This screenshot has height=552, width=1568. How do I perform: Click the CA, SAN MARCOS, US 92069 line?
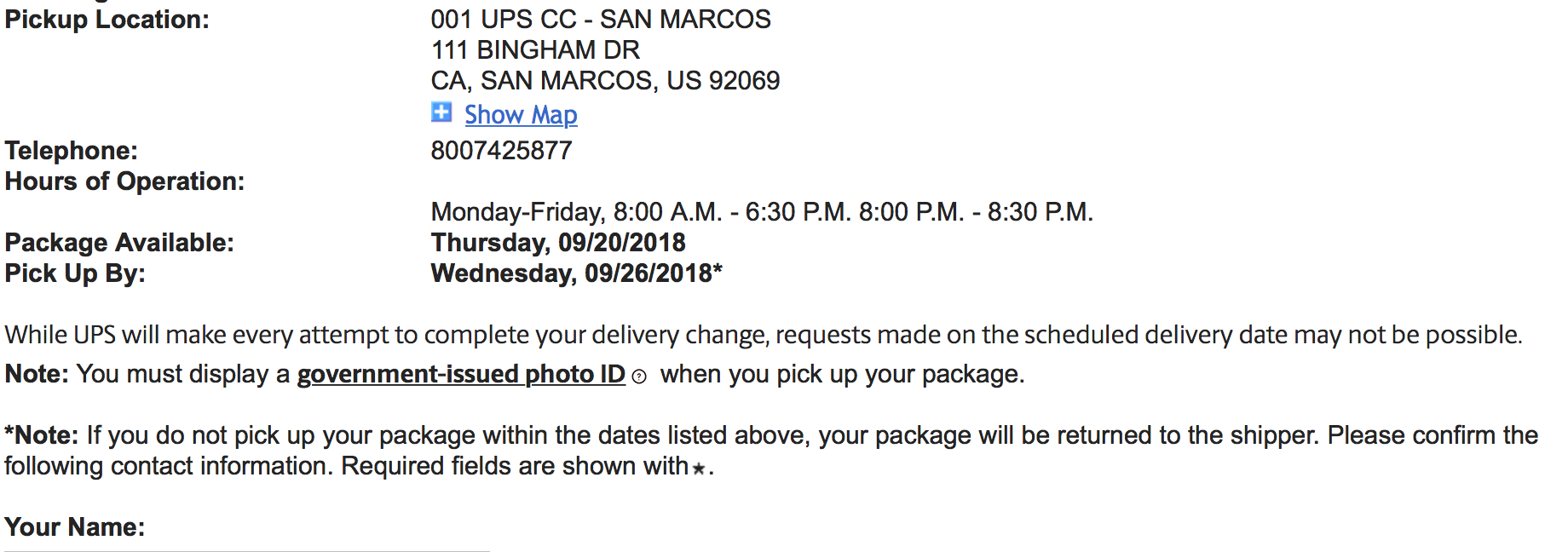click(x=605, y=81)
